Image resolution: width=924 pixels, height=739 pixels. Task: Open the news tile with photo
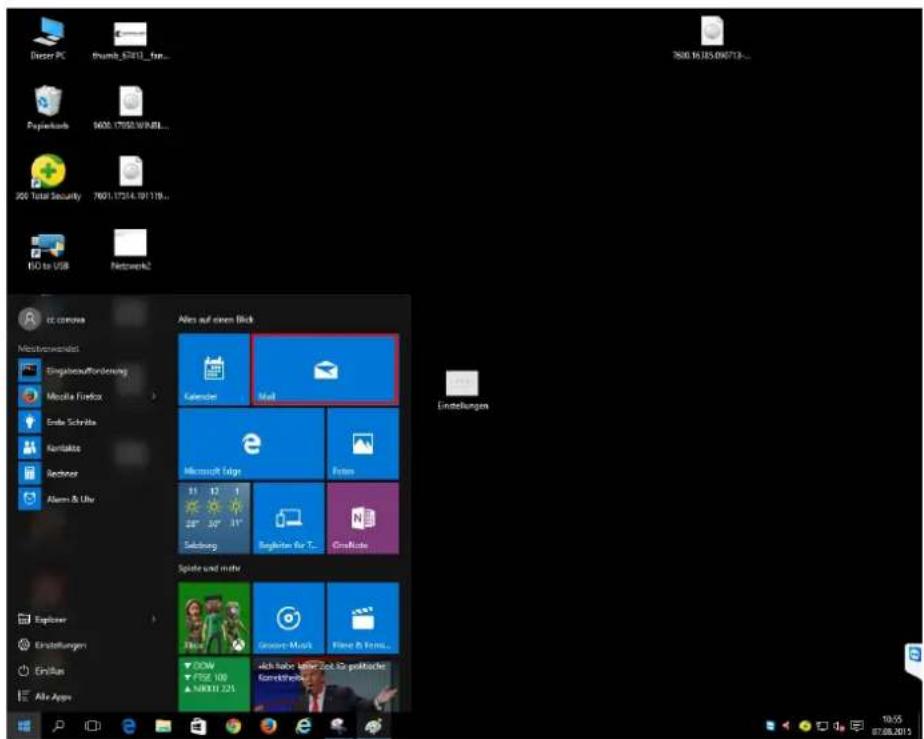pyautogui.click(x=325, y=685)
